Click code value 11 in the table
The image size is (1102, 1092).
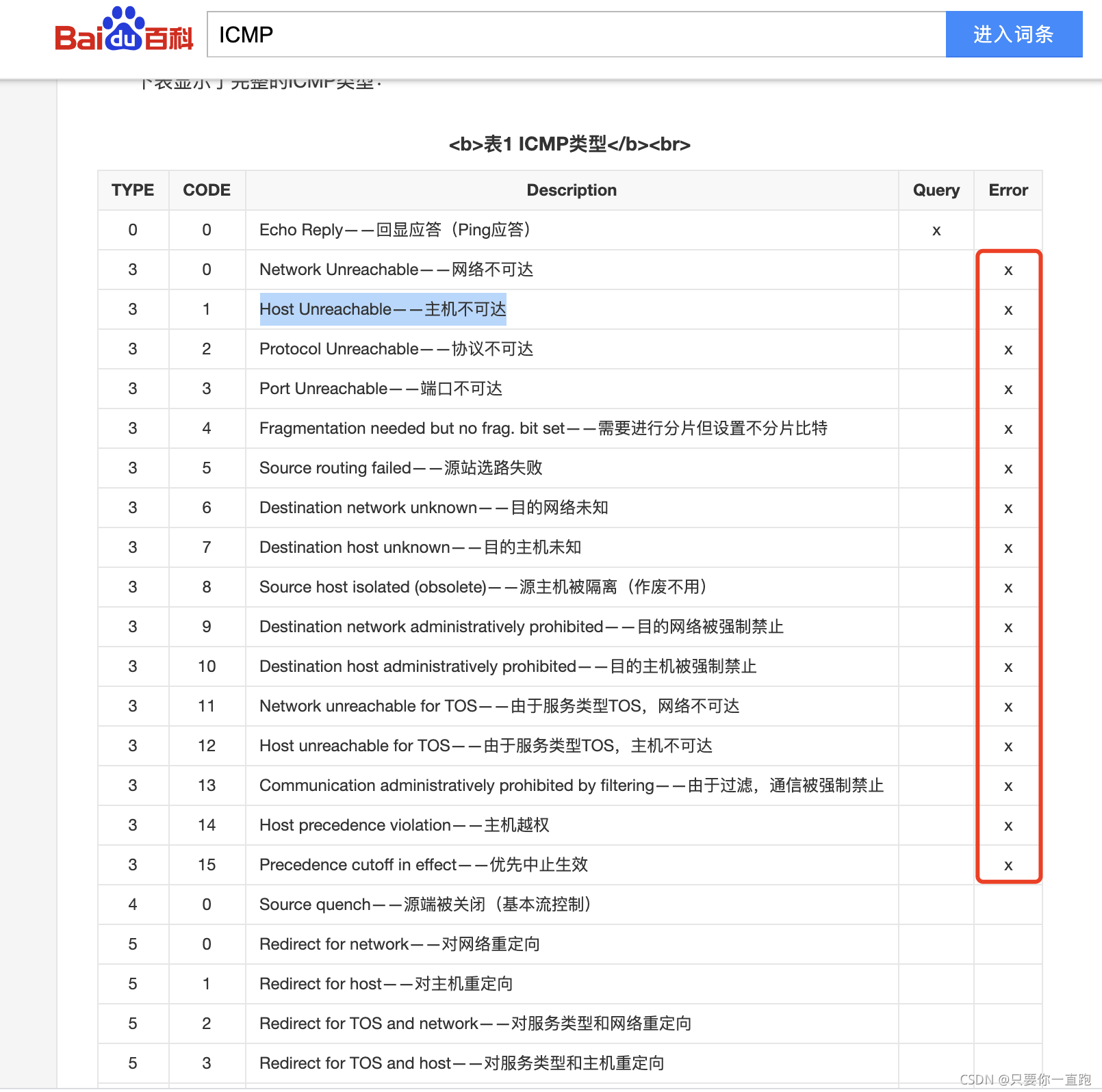coord(207,706)
